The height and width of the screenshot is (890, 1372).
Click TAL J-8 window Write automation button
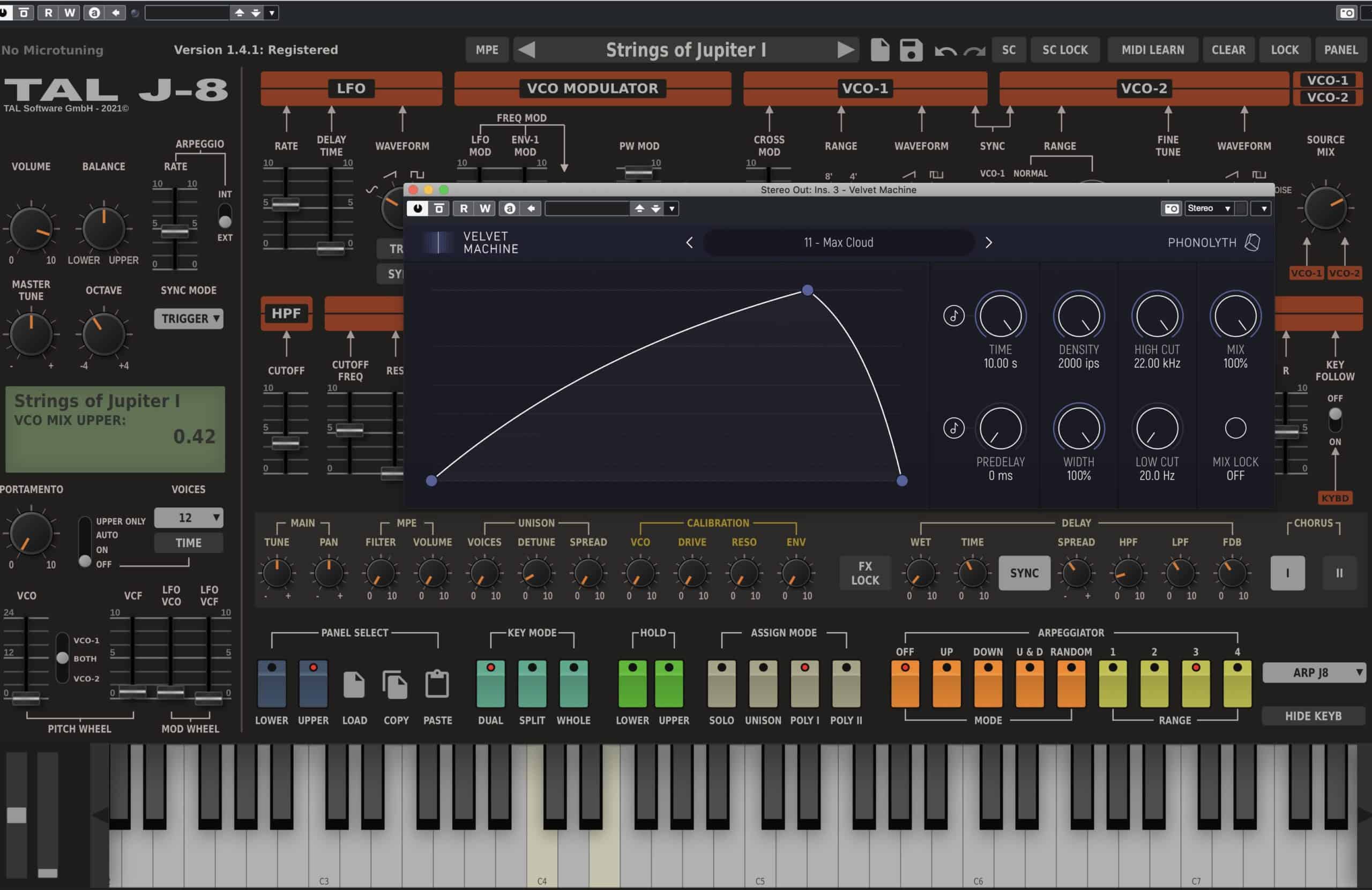[70, 13]
